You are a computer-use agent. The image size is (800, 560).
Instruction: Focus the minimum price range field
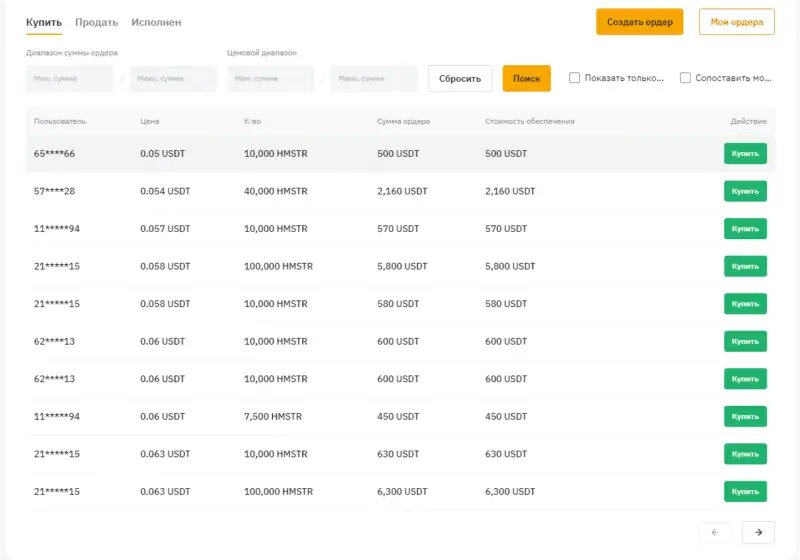coord(271,79)
